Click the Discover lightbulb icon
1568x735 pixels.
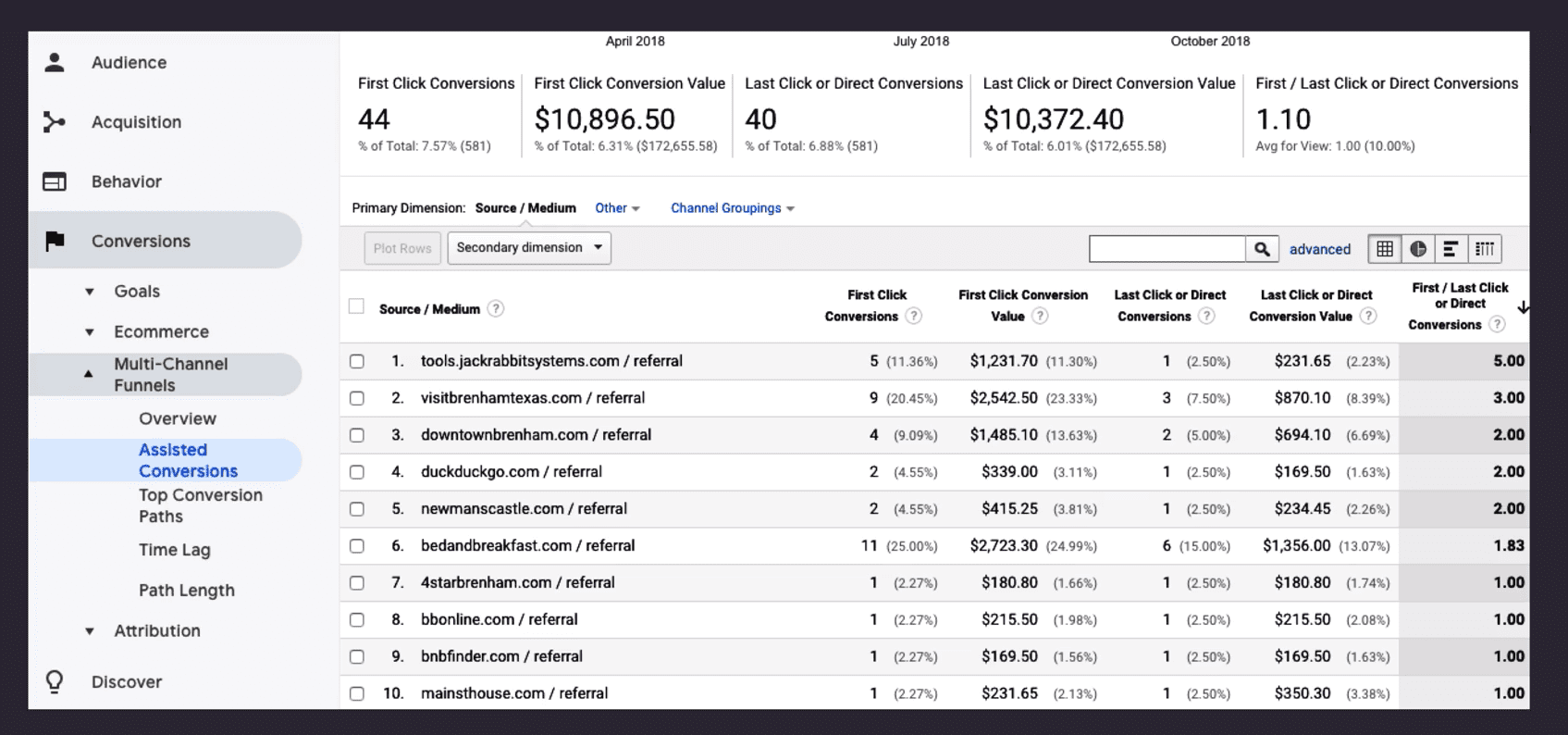[55, 682]
